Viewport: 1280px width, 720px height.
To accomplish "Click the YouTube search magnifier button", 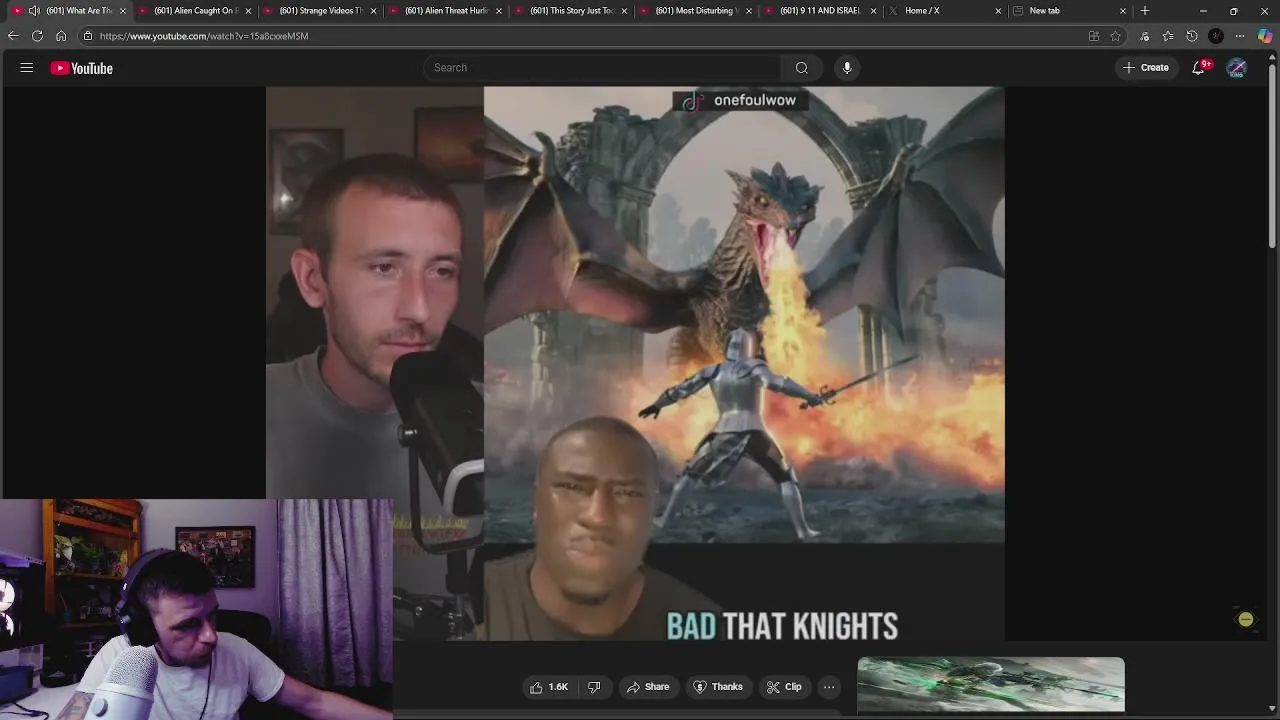I will (802, 68).
